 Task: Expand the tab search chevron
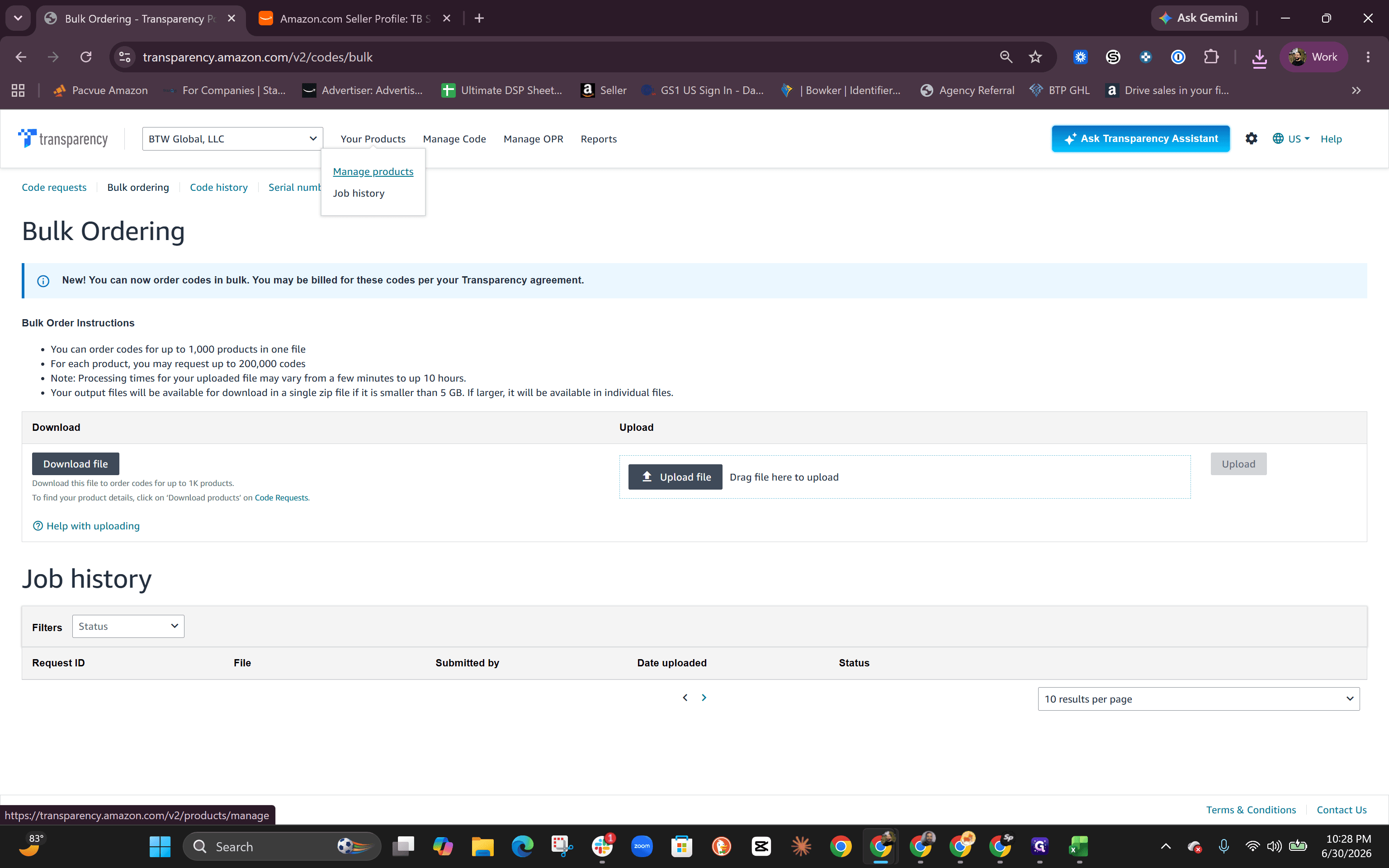18,19
